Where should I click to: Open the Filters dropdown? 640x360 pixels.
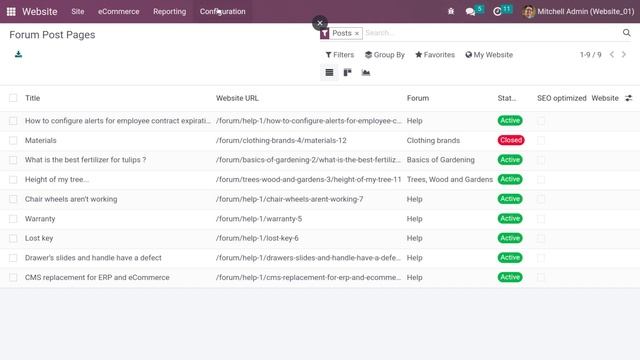pos(340,55)
